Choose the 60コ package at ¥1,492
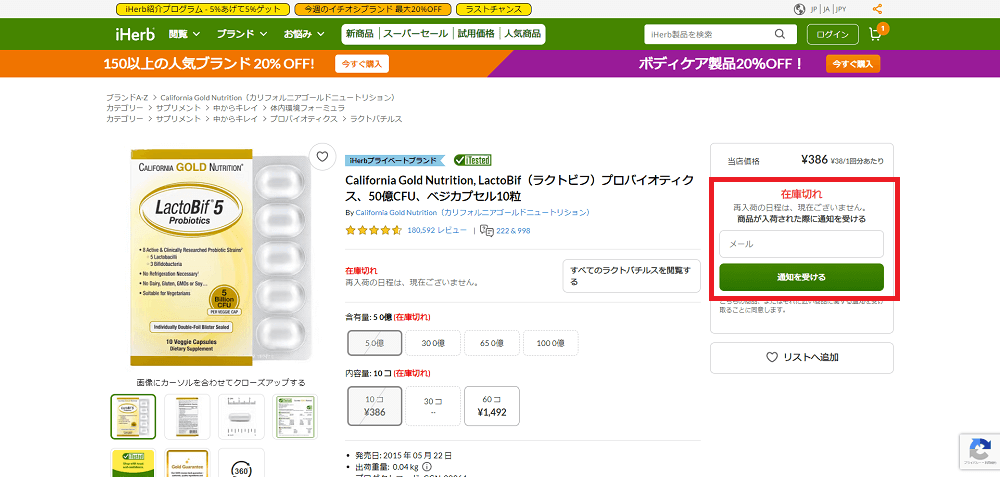The height and width of the screenshot is (477, 1000). pos(492,405)
